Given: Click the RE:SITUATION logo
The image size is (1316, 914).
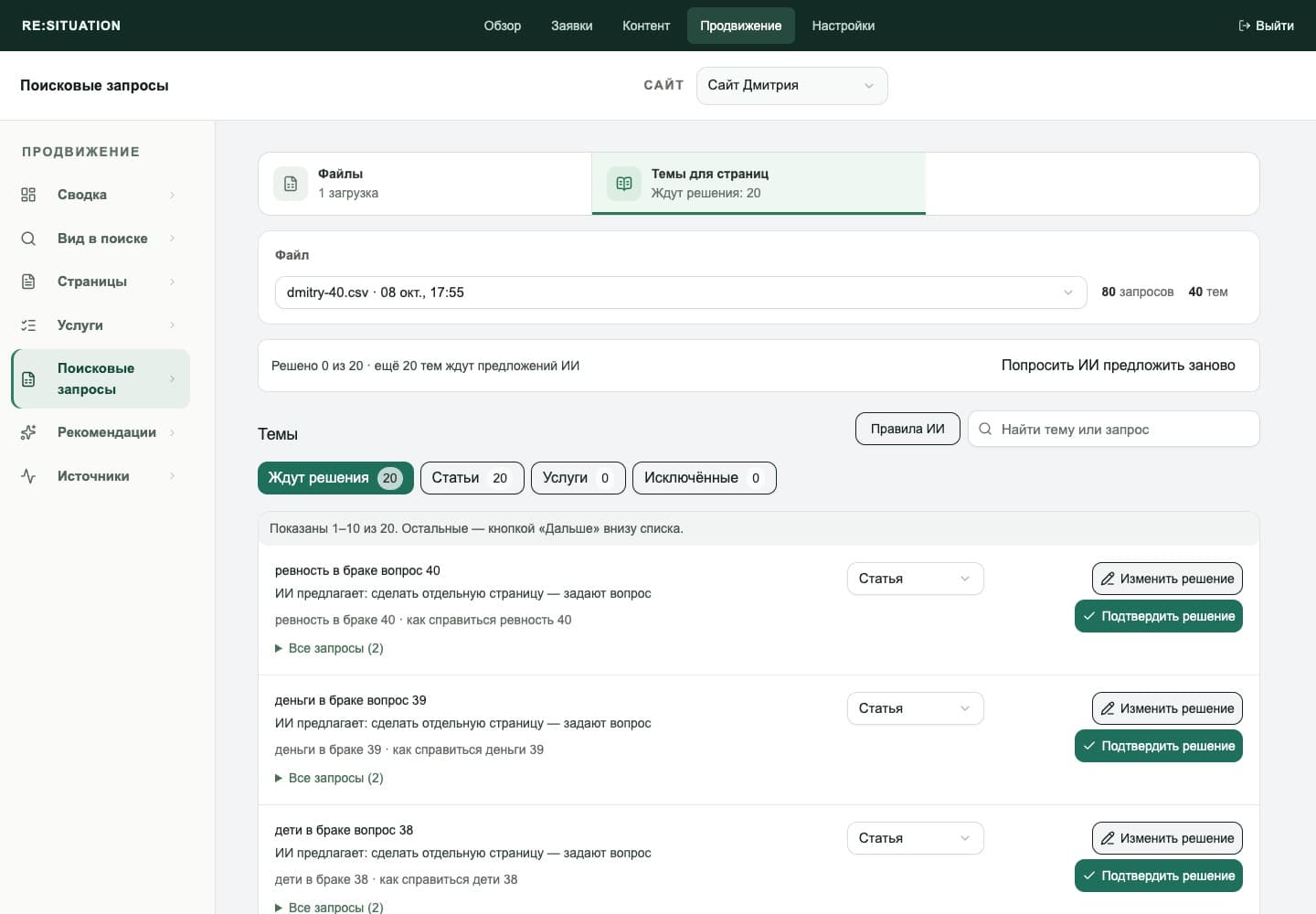Looking at the screenshot, I should pyautogui.click(x=71, y=26).
